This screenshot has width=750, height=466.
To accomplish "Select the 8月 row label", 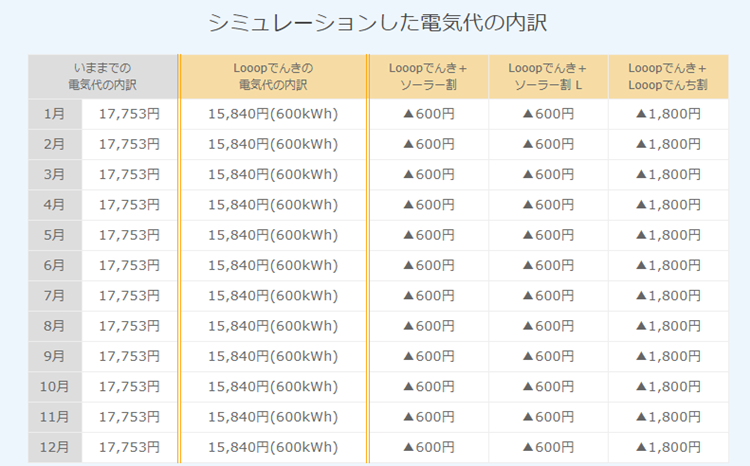I will coord(55,326).
